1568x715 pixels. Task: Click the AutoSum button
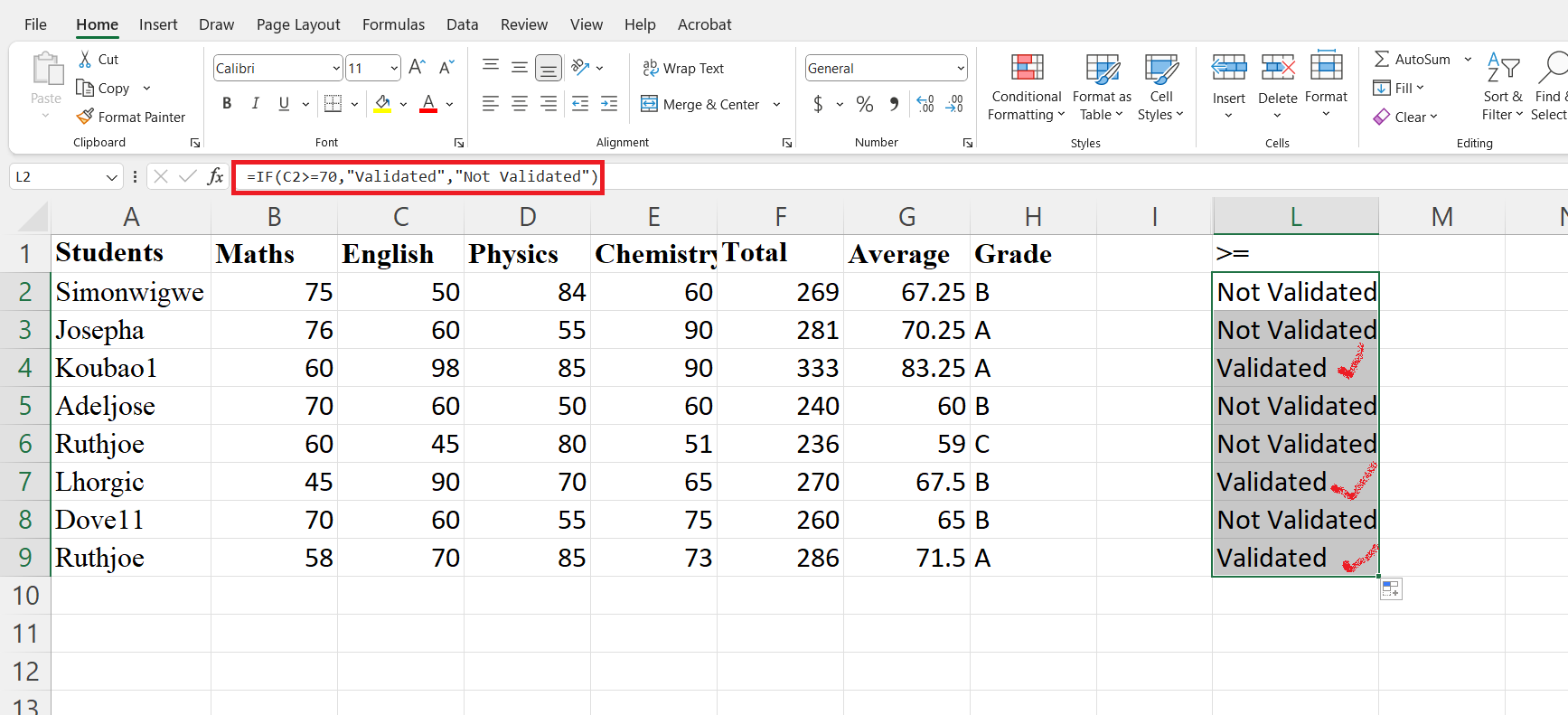1413,59
